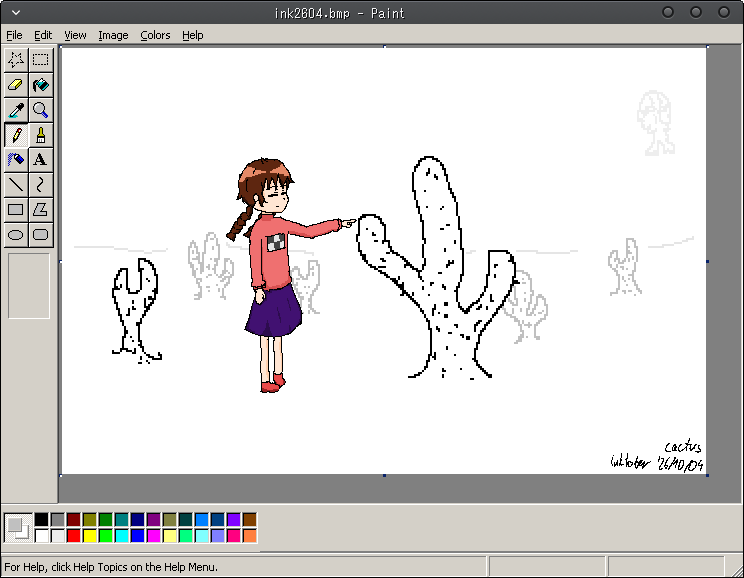Pick the Rectangle shape tool
The width and height of the screenshot is (744, 578).
(x=16, y=209)
